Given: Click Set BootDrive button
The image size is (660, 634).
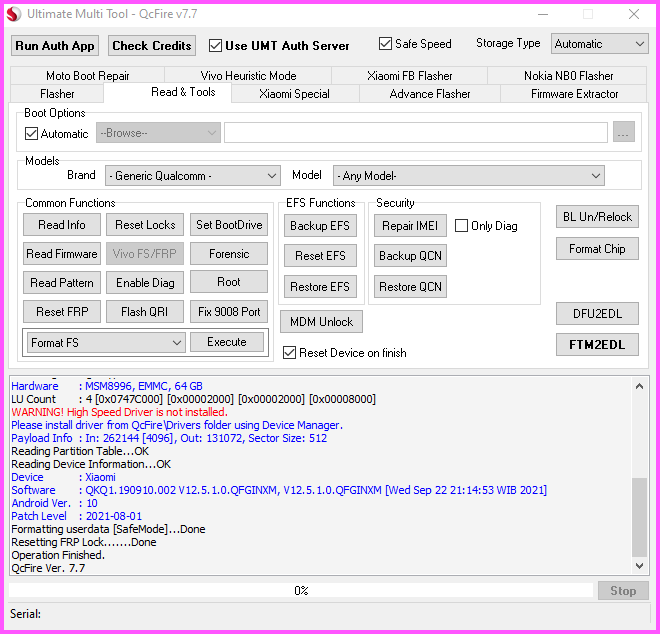Looking at the screenshot, I should pyautogui.click(x=229, y=225).
